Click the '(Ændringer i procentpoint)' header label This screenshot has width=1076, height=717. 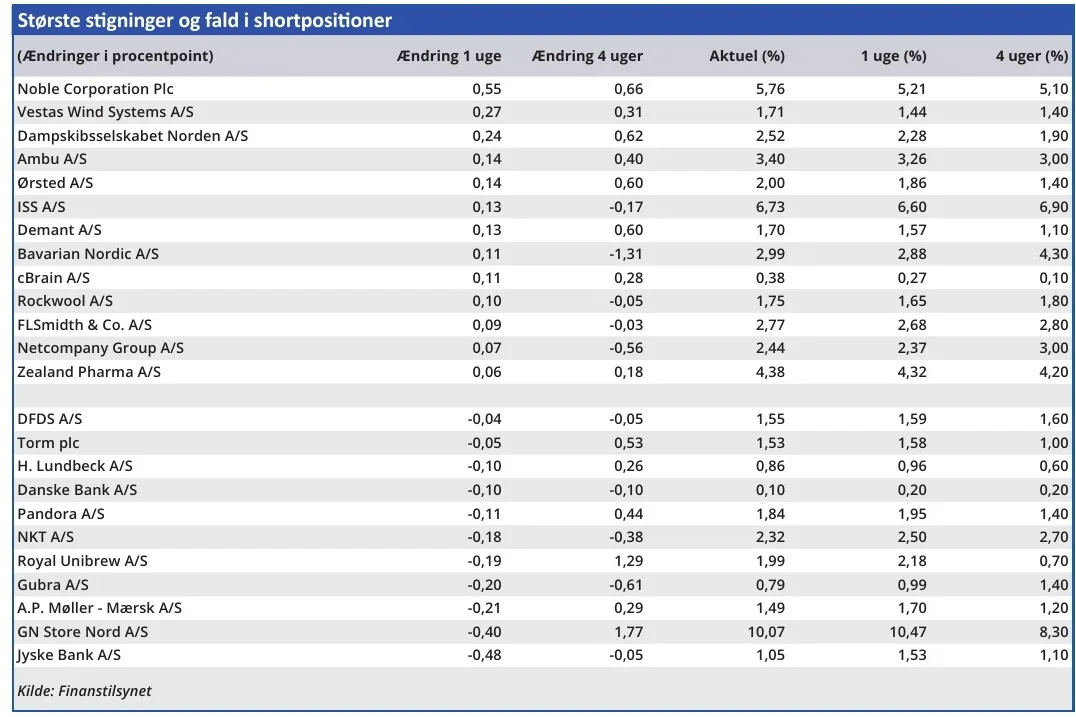pyautogui.click(x=116, y=56)
